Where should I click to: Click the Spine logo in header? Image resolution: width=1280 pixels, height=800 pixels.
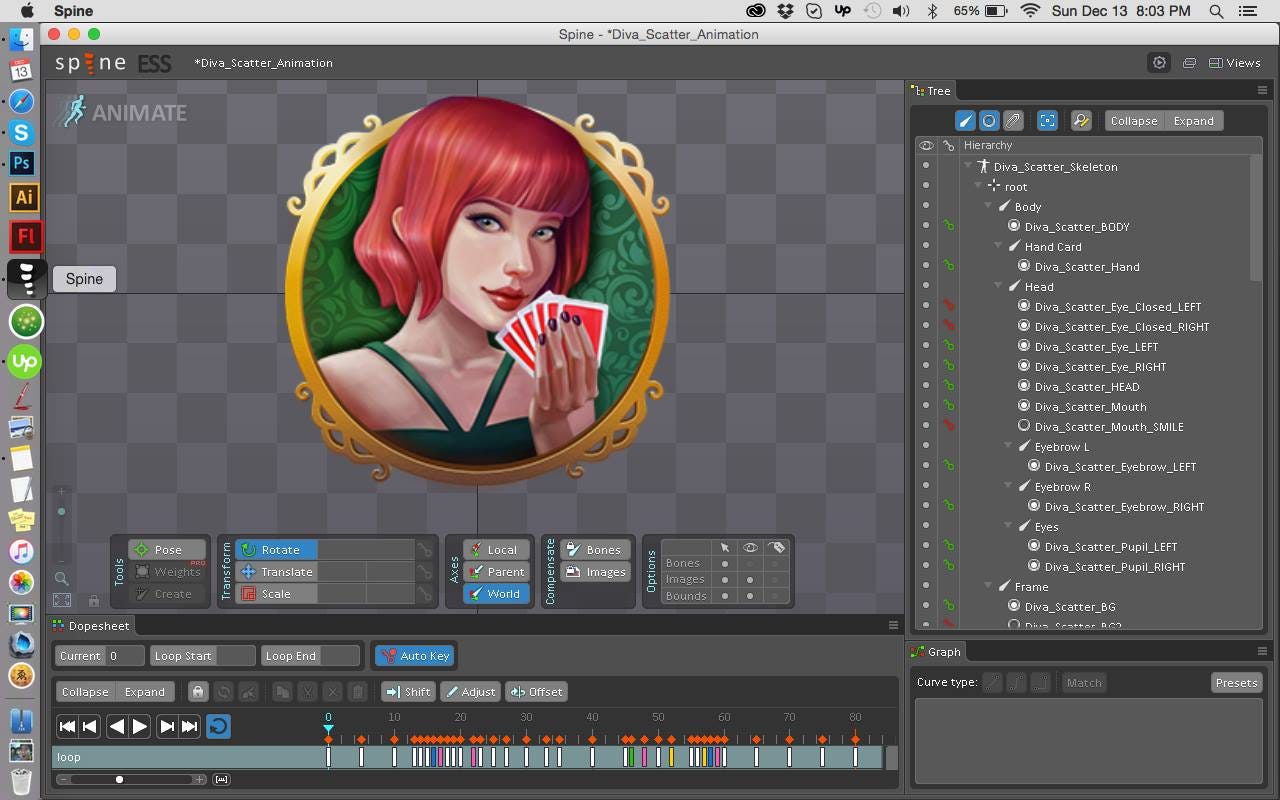(113, 63)
